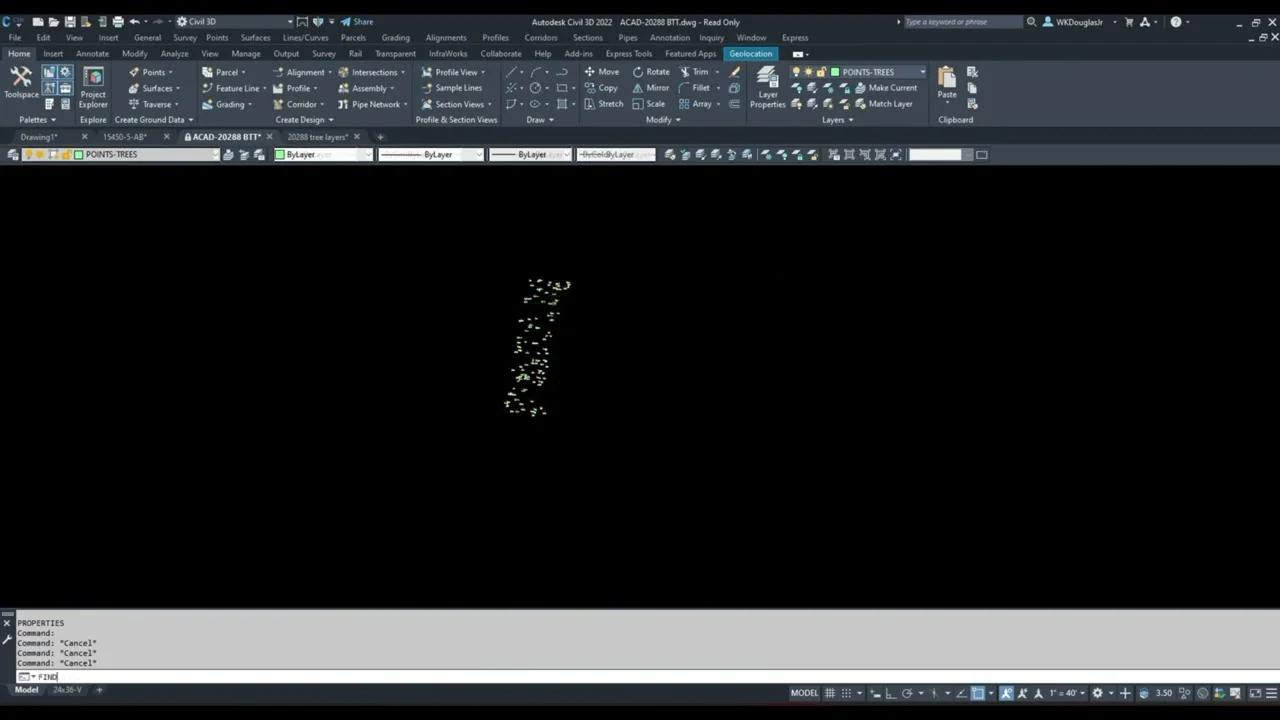Screen dimensions: 1280x720
Task: Toggle polar tracking in status bar
Action: pyautogui.click(x=907, y=693)
